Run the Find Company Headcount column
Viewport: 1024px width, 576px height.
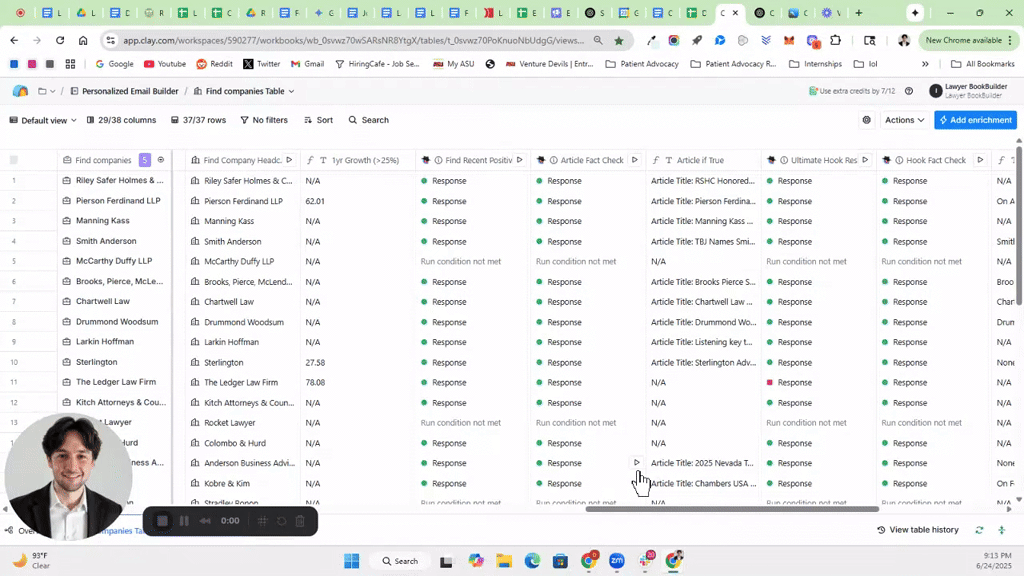coord(289,160)
